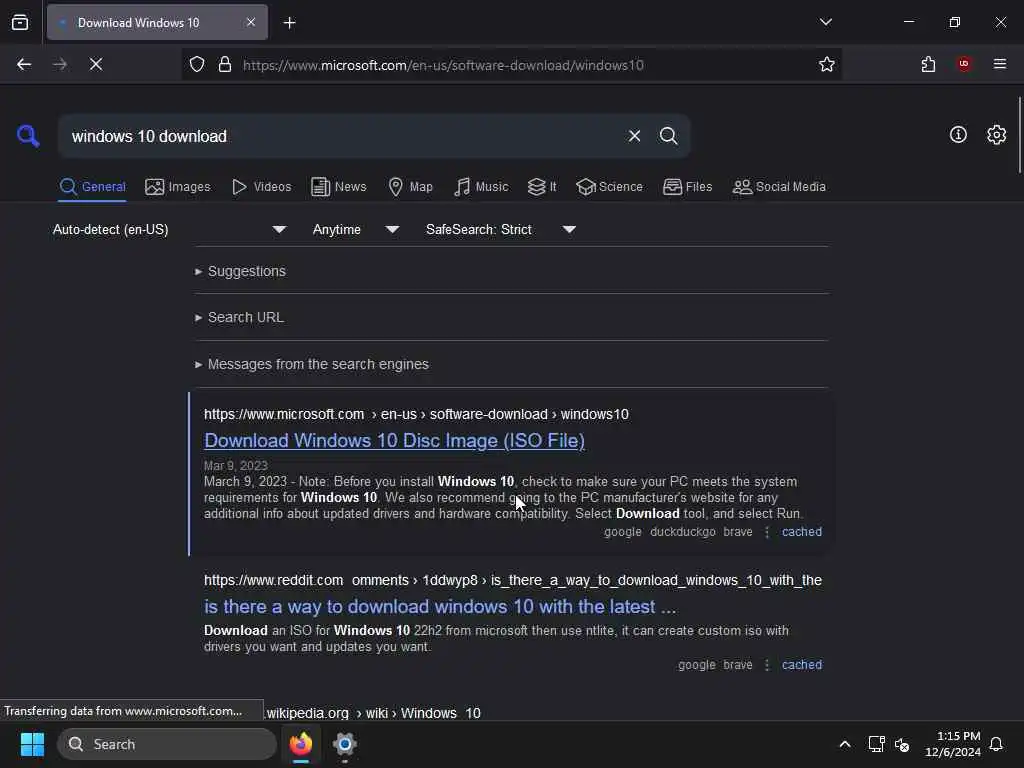1024x768 pixels.
Task: Click the browser back arrow
Action: [x=24, y=64]
